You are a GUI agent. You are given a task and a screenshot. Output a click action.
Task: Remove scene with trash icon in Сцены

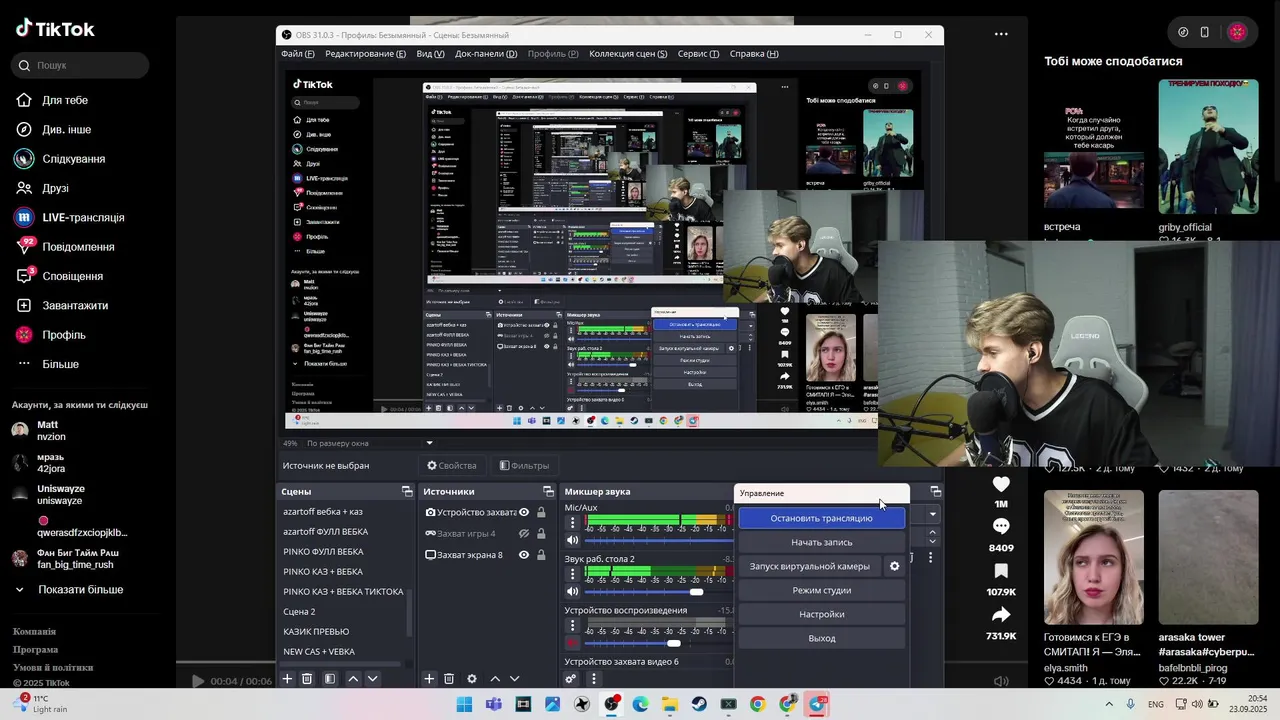point(307,679)
